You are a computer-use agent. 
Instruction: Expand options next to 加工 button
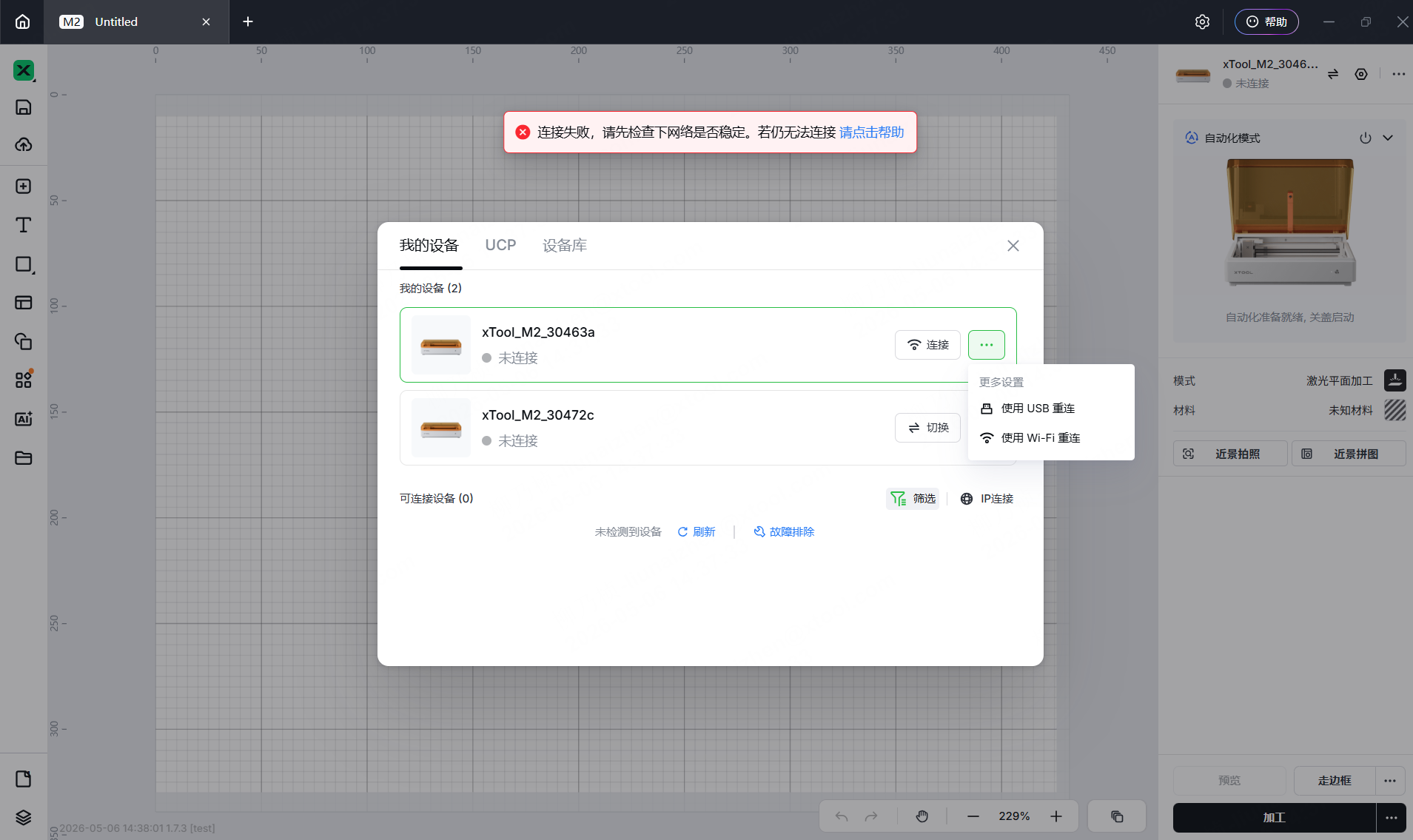click(1392, 818)
